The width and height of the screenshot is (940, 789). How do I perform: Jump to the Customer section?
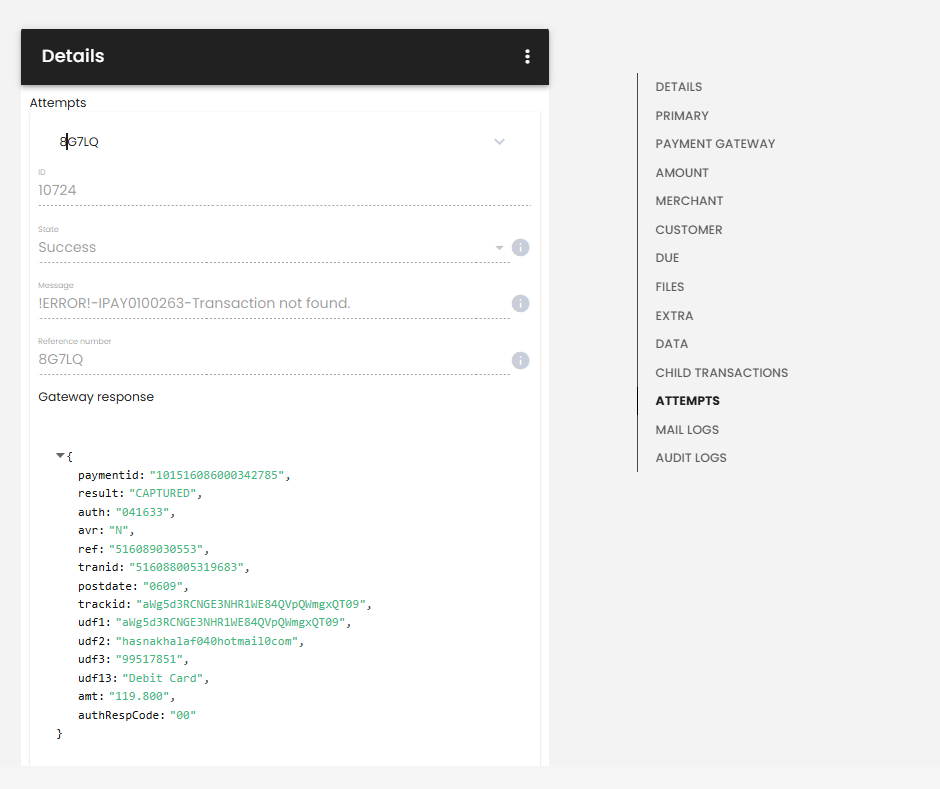pyautogui.click(x=688, y=230)
